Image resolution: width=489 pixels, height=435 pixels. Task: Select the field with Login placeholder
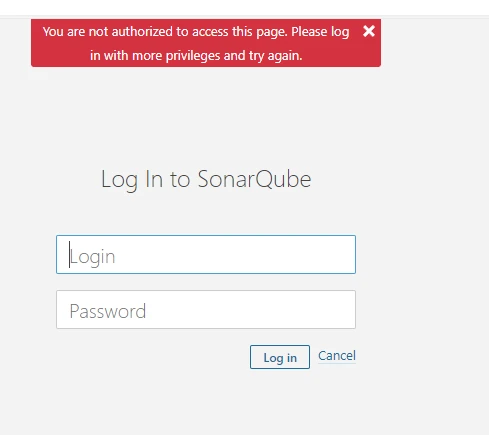click(206, 254)
